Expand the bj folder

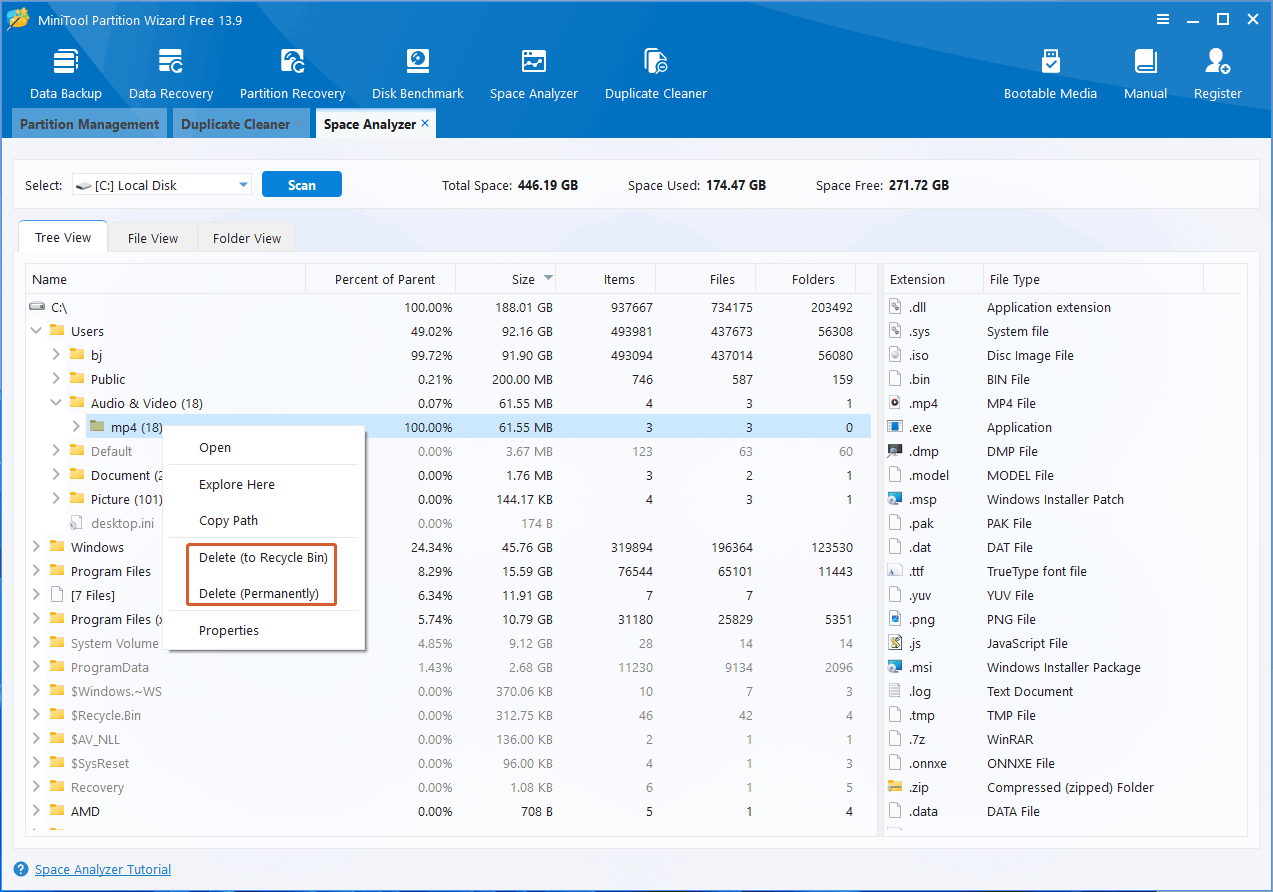(x=57, y=355)
